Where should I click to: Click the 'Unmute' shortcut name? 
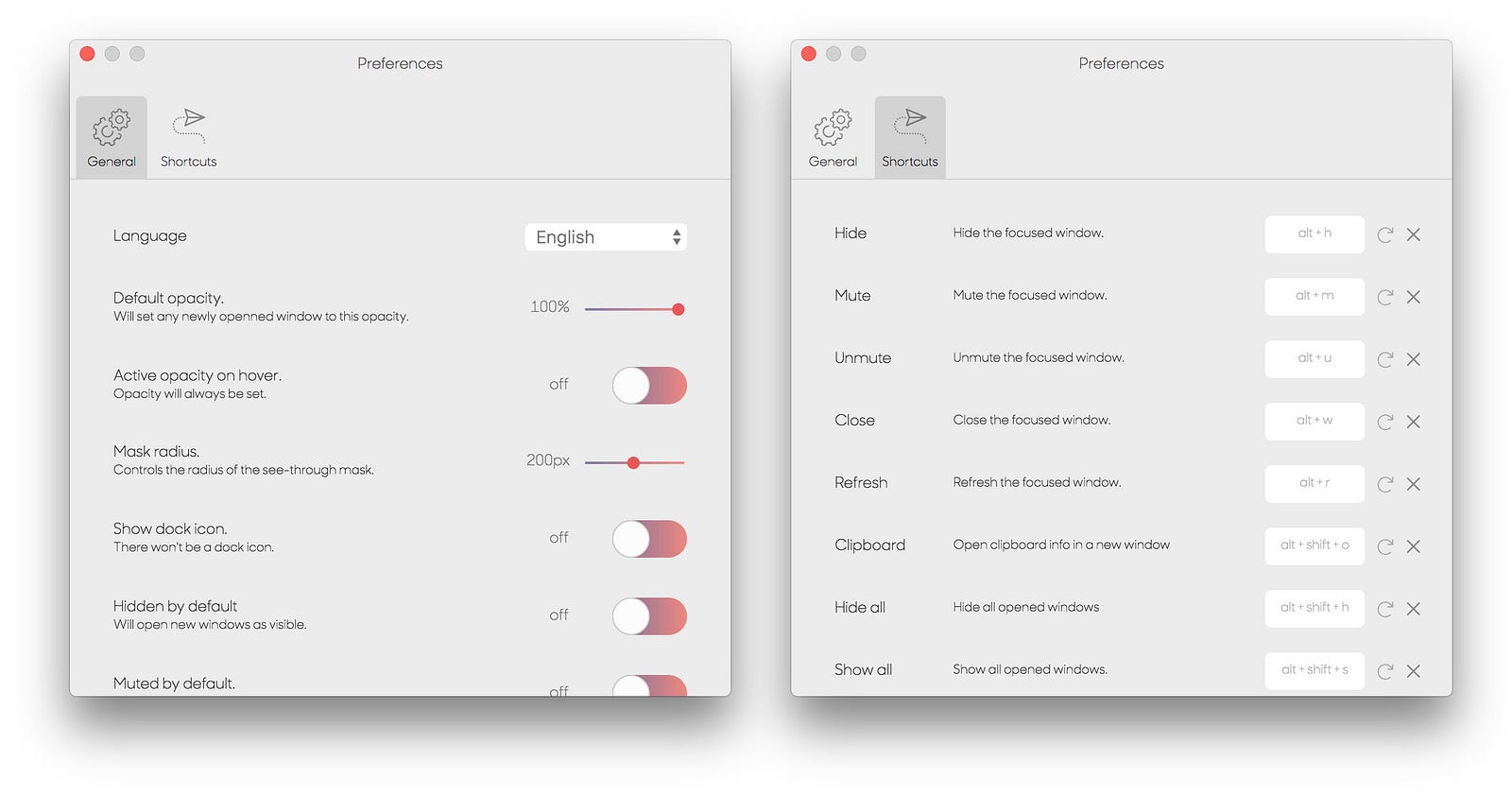pos(863,357)
